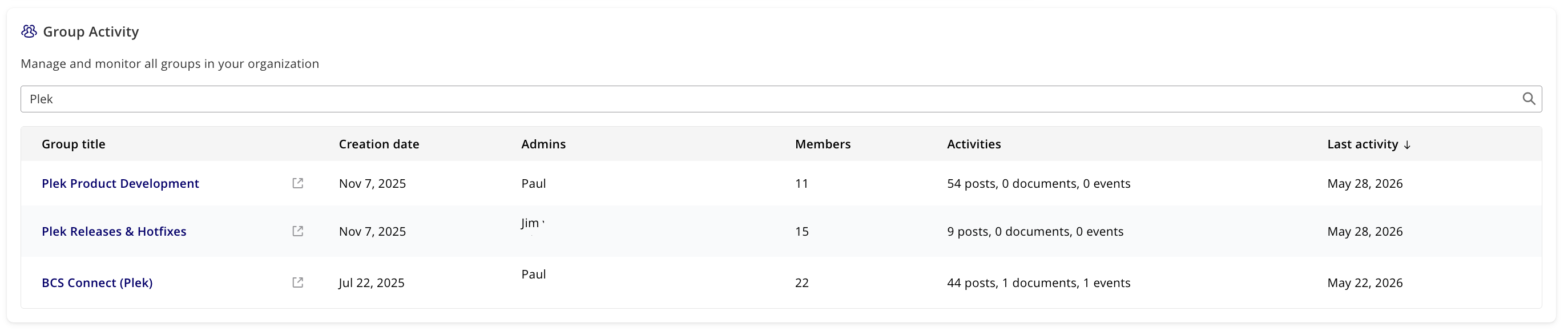The image size is (1568, 331).
Task: Focus the group search field containing Plek
Action: [781, 99]
